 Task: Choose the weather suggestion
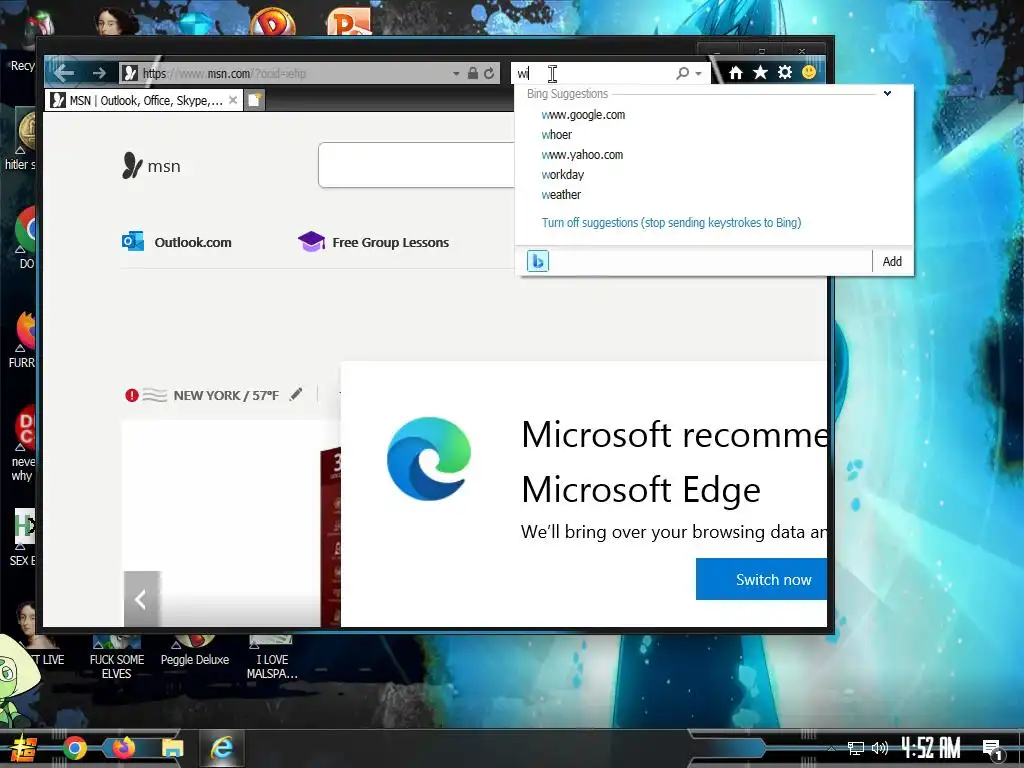pos(561,195)
